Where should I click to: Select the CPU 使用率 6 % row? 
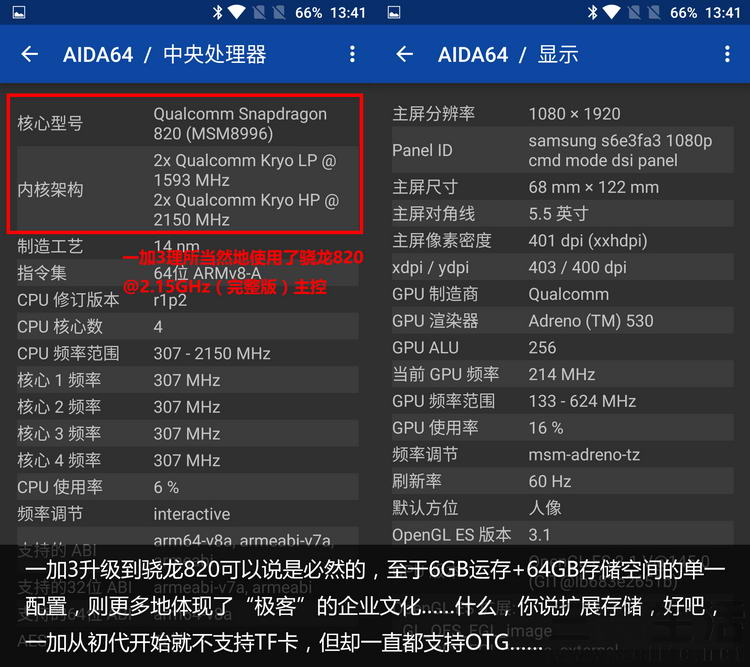pos(188,487)
